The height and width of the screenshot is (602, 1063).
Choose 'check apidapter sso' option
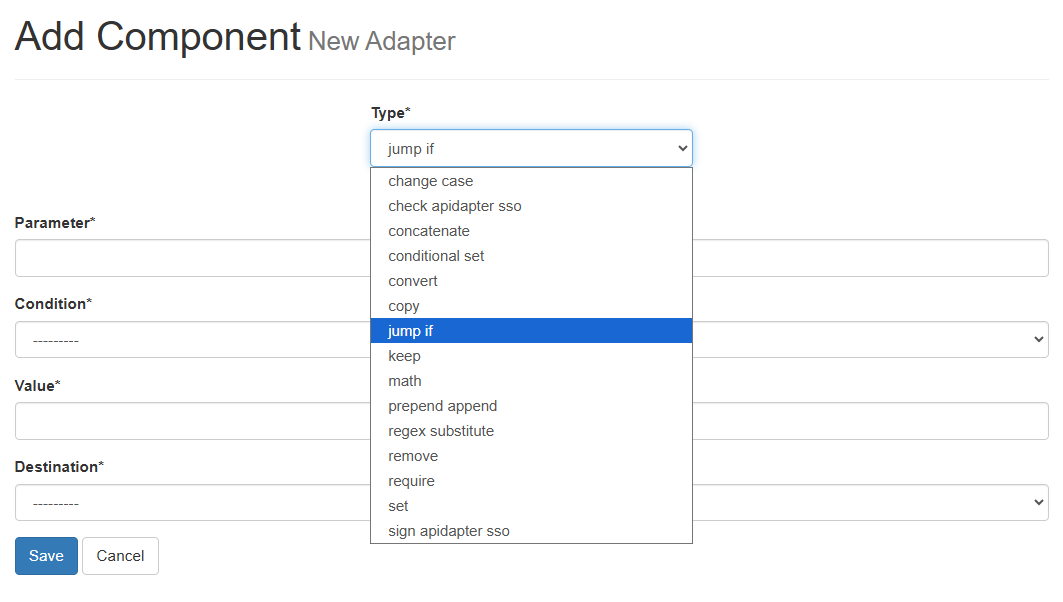click(455, 206)
